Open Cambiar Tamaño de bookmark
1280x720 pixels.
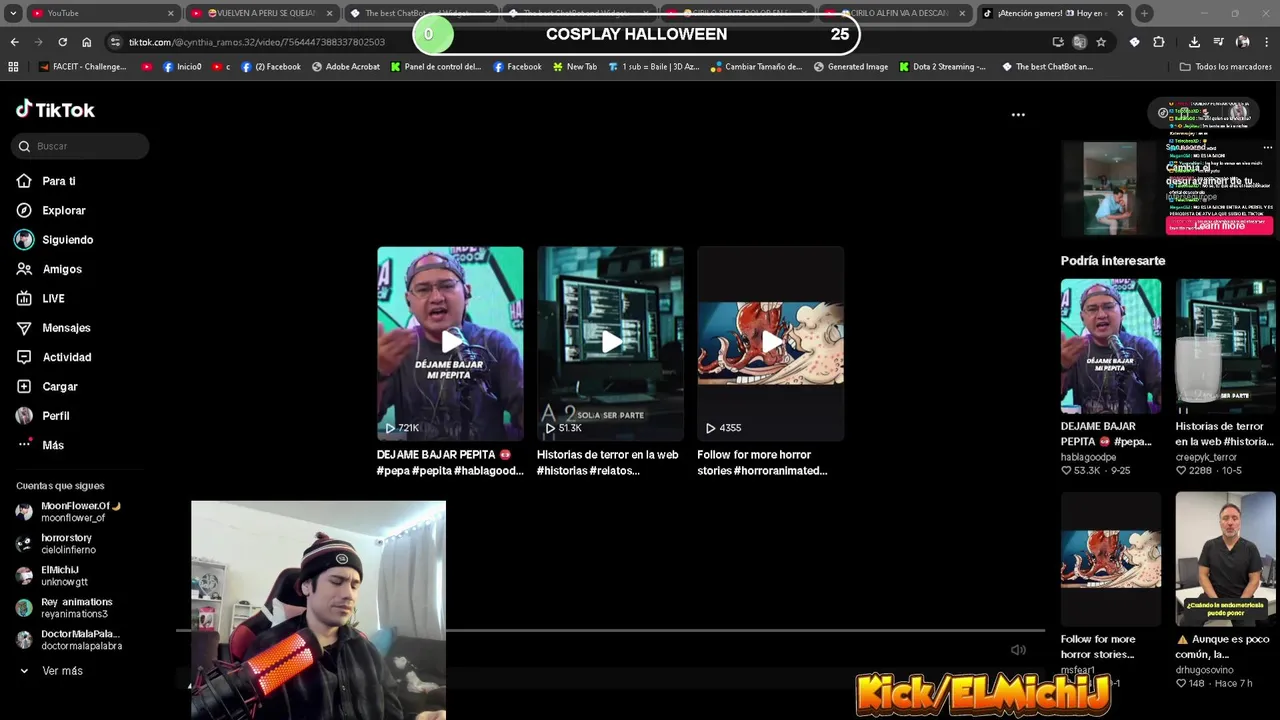(756, 67)
